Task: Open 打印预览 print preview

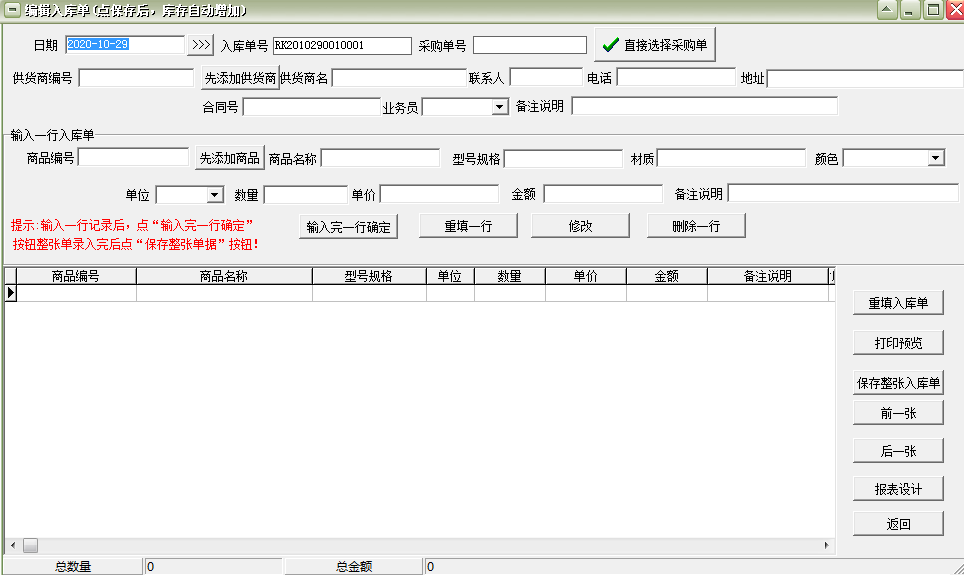Action: click(898, 343)
